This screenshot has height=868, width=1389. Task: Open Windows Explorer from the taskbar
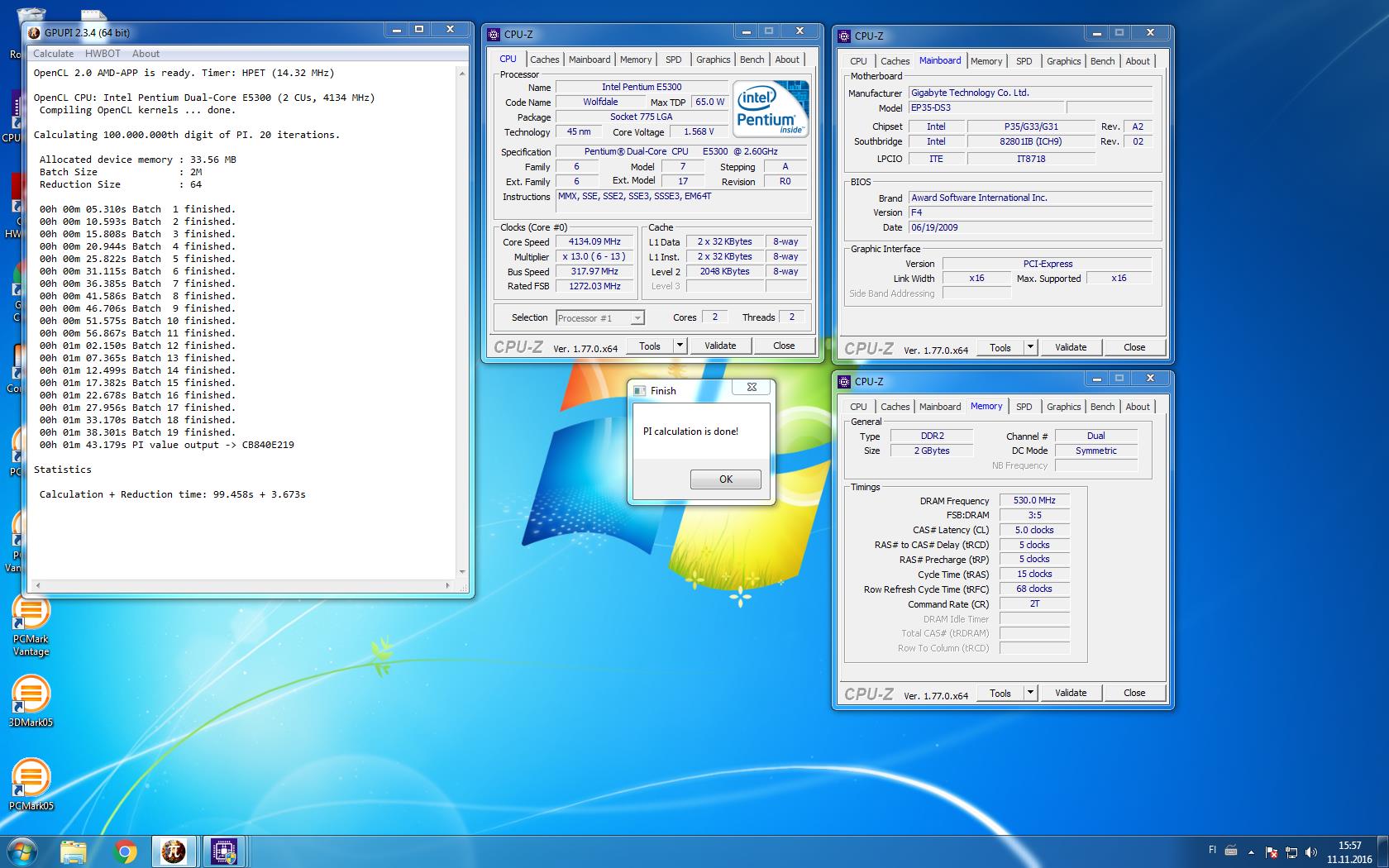click(74, 851)
